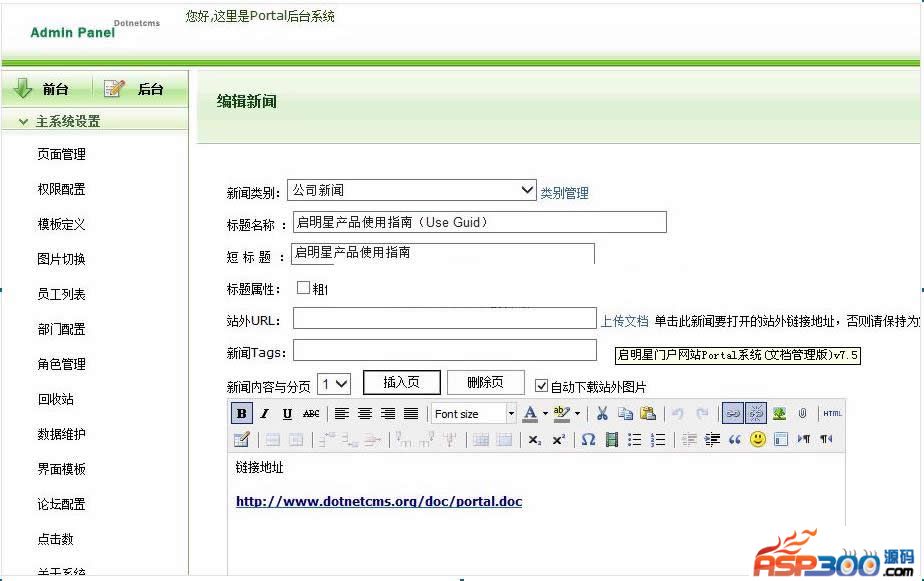Image resolution: width=924 pixels, height=581 pixels.
Task: Open 图片切换 in the sidebar
Action: pyautogui.click(x=61, y=259)
